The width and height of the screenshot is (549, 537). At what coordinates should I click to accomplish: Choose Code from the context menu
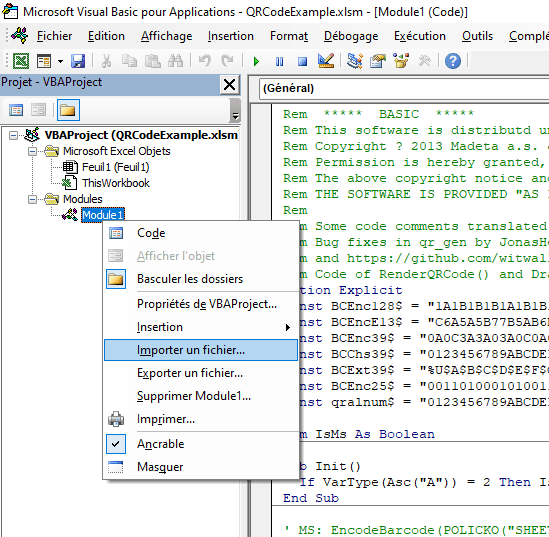pyautogui.click(x=201, y=233)
